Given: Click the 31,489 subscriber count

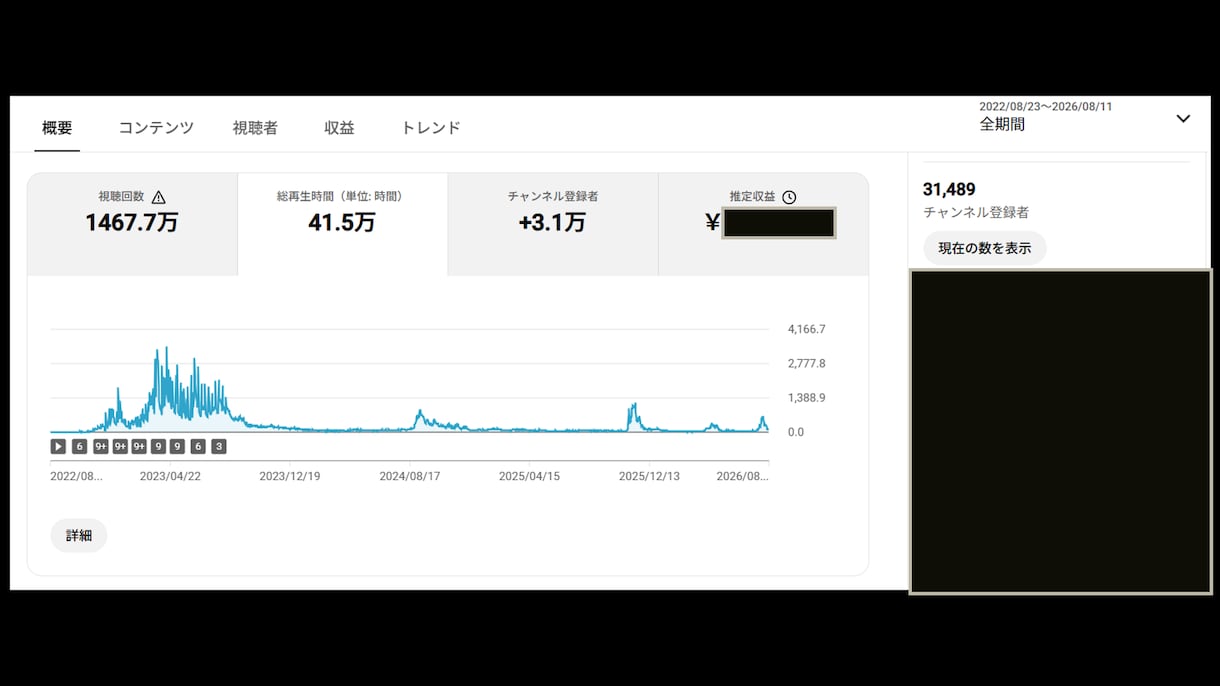Looking at the screenshot, I should tap(949, 189).
